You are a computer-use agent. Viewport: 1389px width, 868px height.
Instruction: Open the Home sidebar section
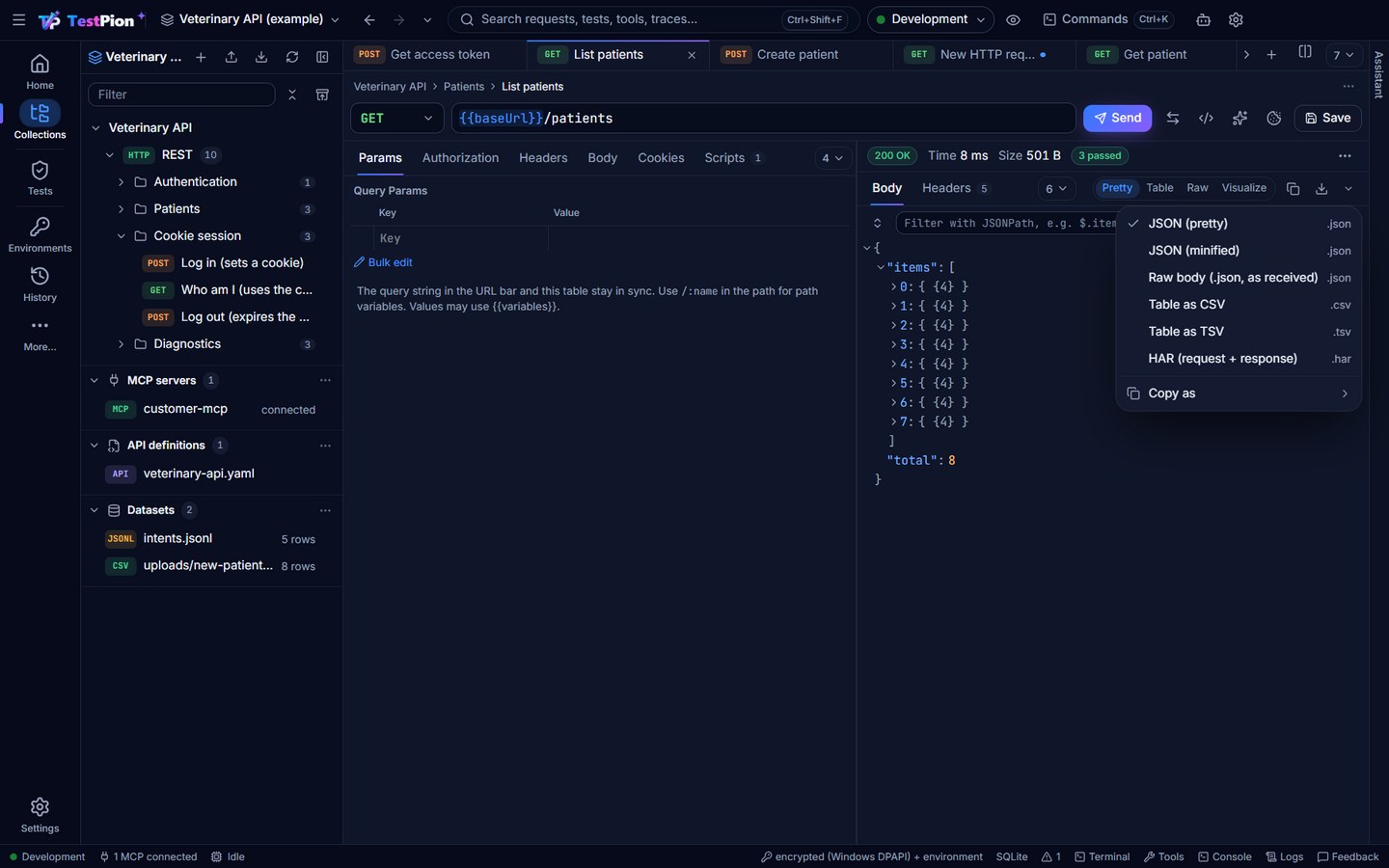40,72
